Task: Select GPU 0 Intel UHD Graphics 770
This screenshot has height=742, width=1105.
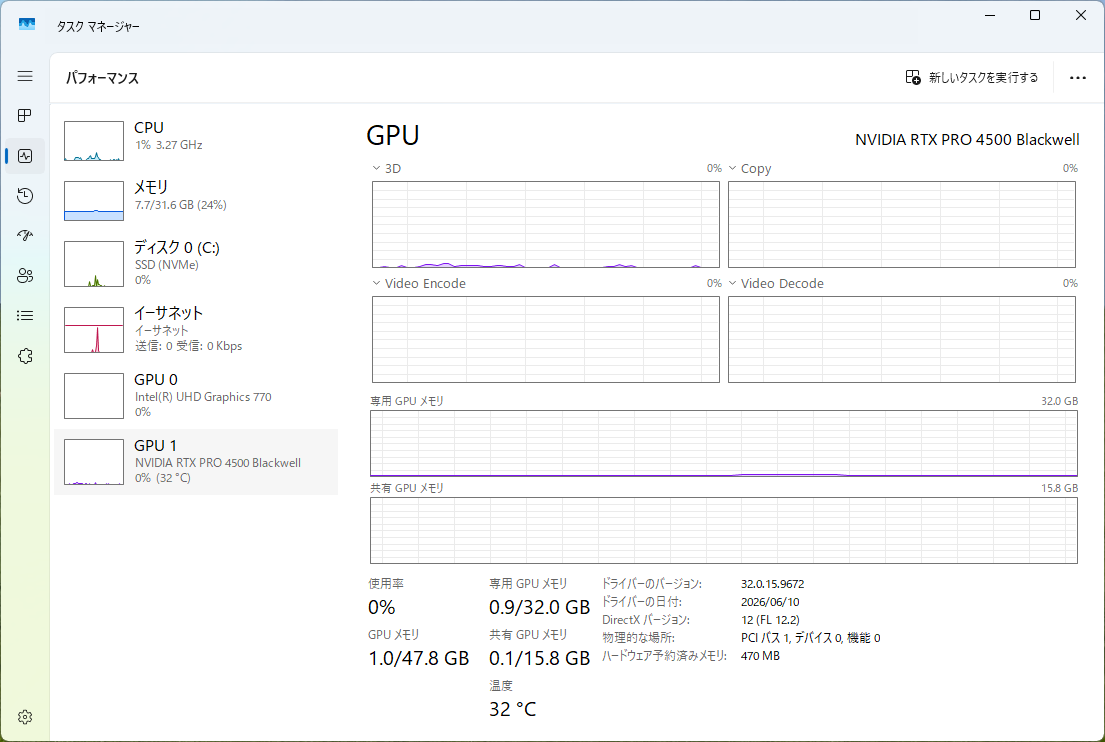Action: coord(196,395)
